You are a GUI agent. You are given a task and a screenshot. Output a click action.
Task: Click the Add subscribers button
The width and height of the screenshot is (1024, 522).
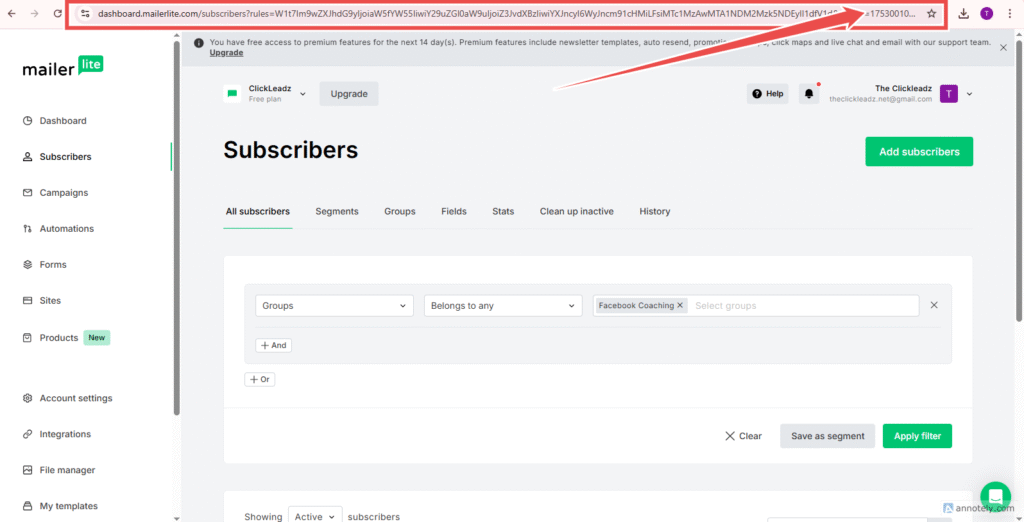(919, 152)
